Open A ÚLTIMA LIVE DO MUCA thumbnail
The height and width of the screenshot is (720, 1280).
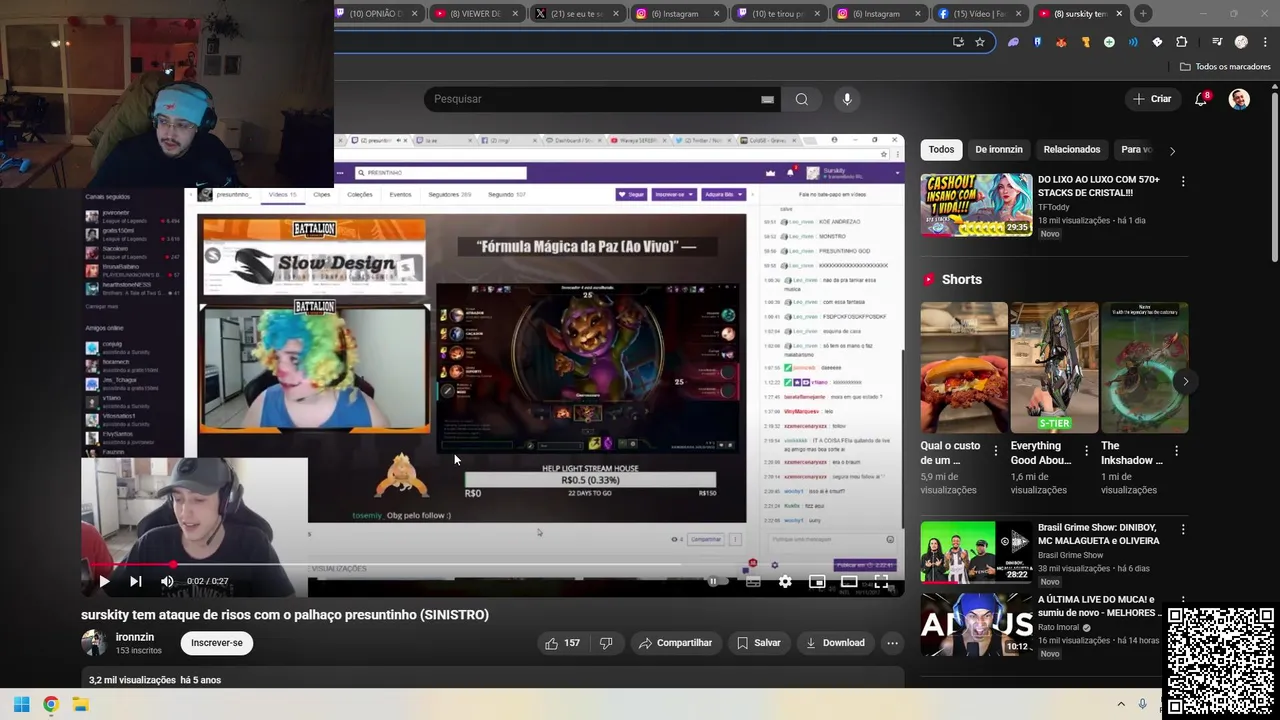pyautogui.click(x=976, y=624)
